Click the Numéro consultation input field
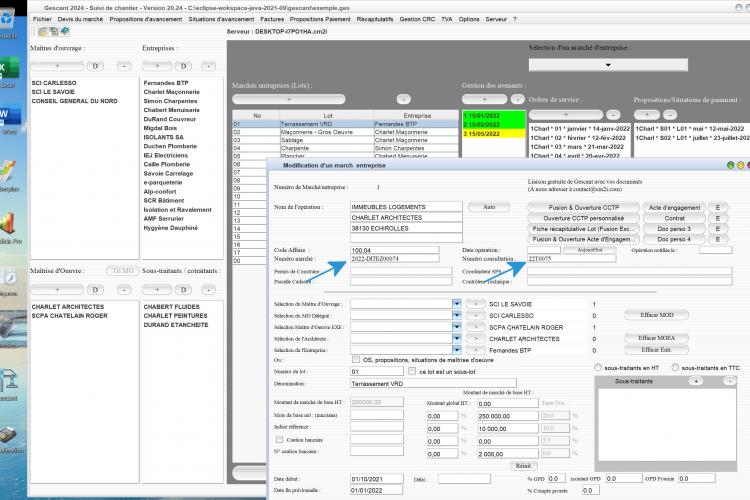 [572, 258]
